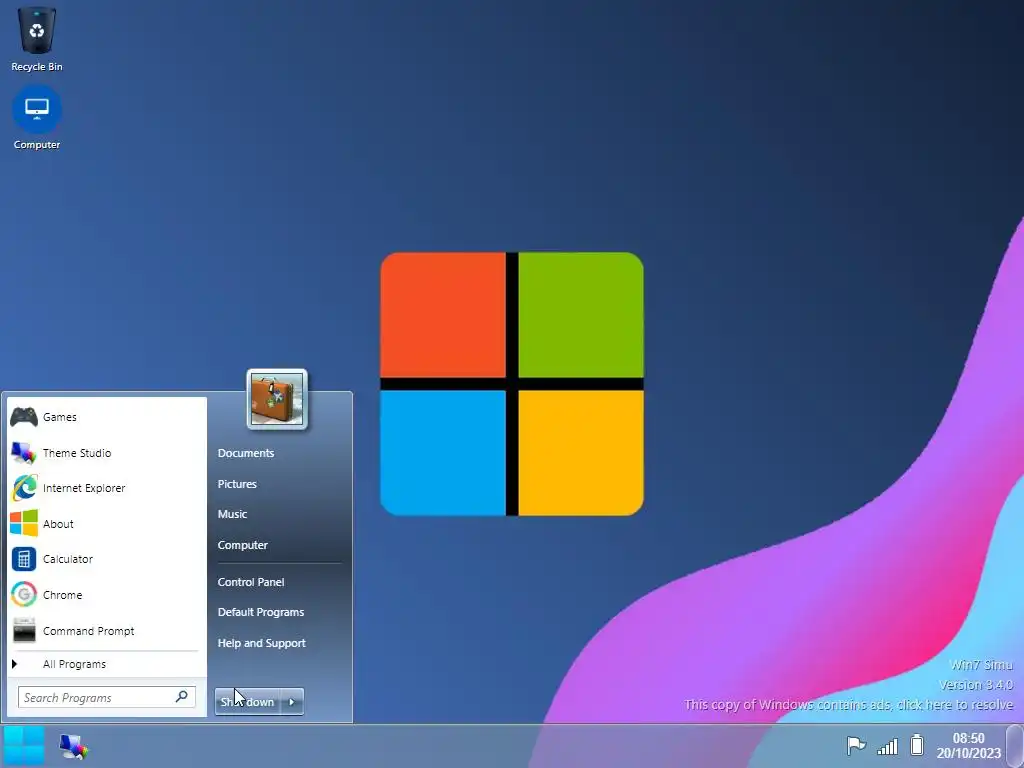Open the network signal tray icon
Viewport: 1024px width, 768px height.
[x=887, y=746]
